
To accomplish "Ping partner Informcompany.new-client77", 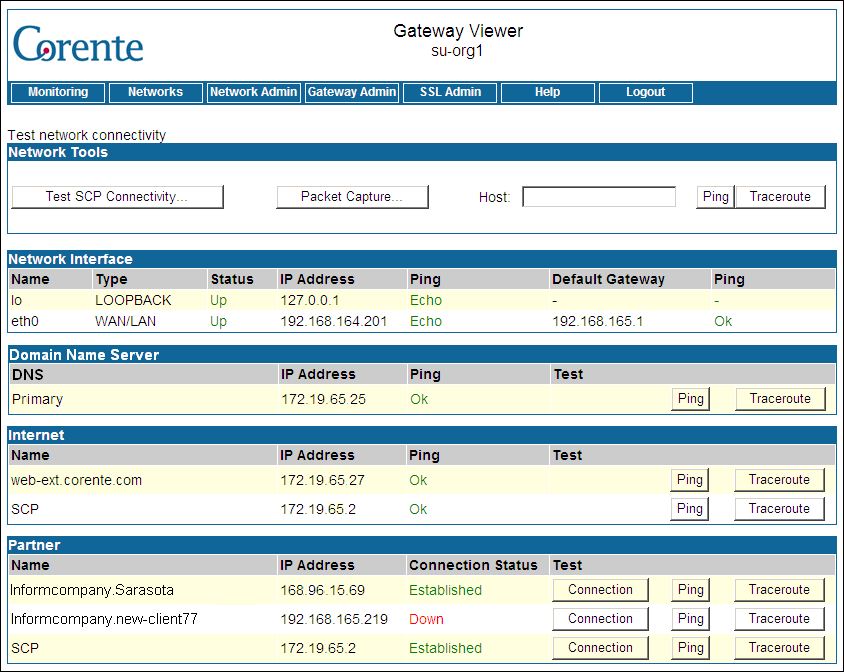I will 691,619.
